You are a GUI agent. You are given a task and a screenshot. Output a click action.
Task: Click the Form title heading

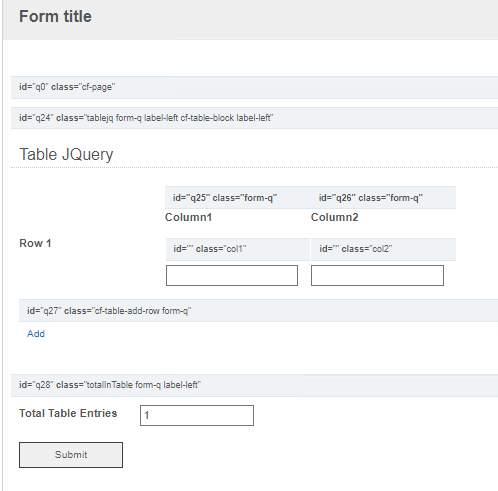tap(55, 16)
